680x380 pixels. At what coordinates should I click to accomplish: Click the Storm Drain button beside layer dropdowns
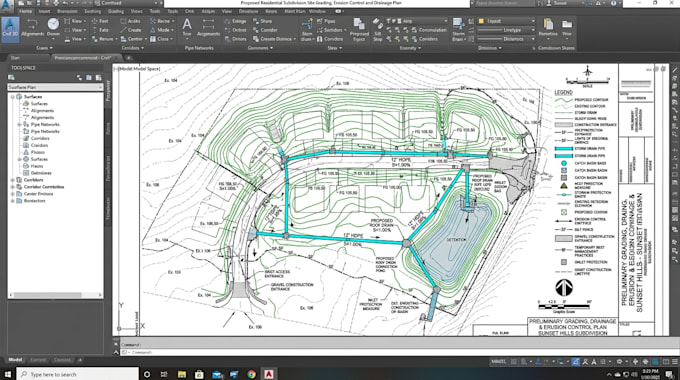[458, 30]
